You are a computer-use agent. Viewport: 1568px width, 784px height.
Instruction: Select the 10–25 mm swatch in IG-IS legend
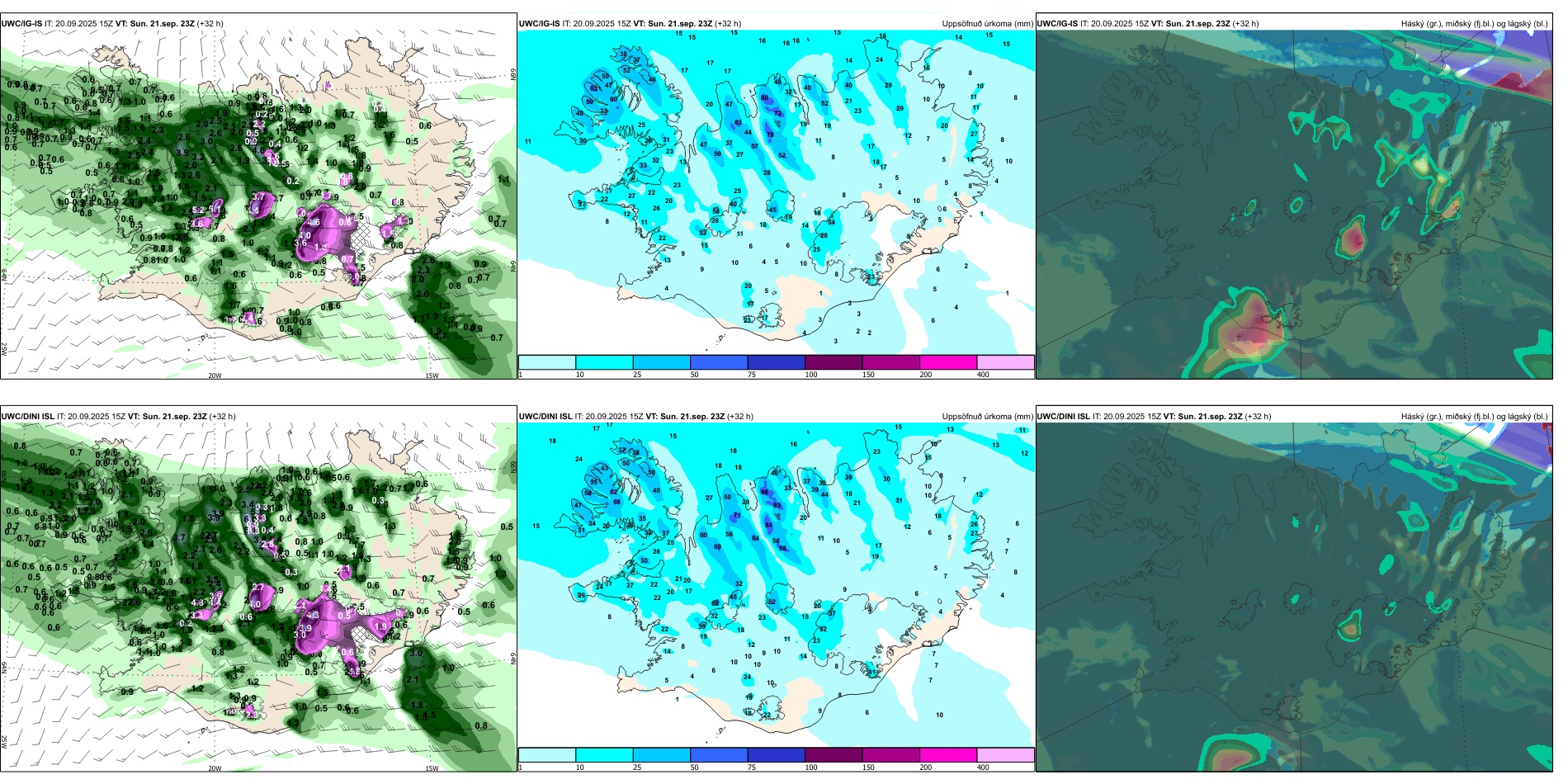604,362
